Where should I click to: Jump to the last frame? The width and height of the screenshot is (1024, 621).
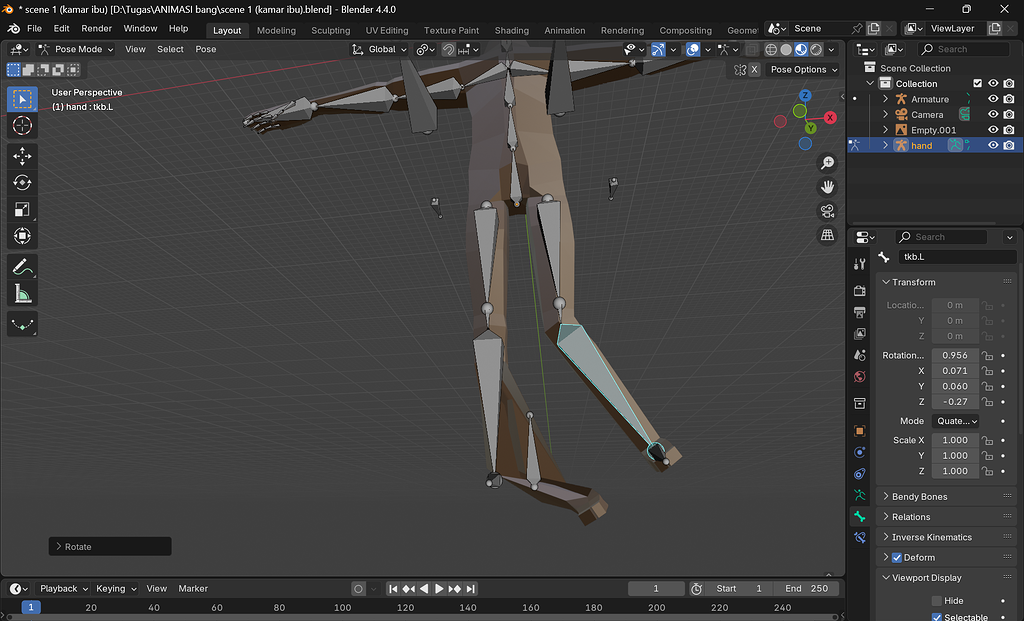click(x=471, y=588)
